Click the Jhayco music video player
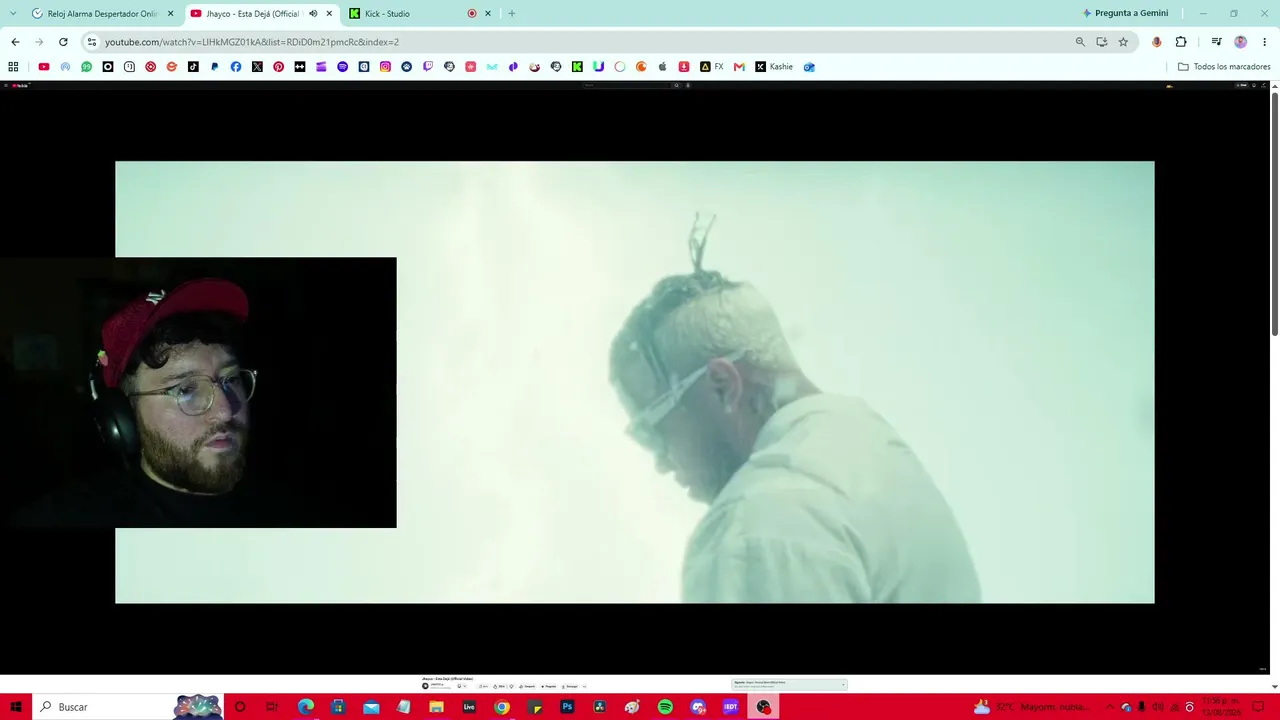This screenshot has width=1280, height=720. [x=635, y=382]
